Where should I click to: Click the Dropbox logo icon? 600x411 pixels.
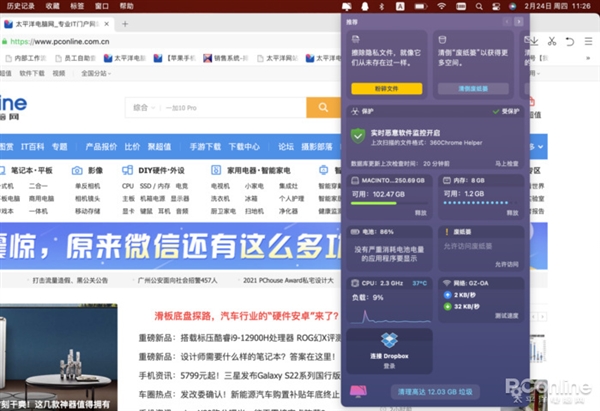click(390, 340)
